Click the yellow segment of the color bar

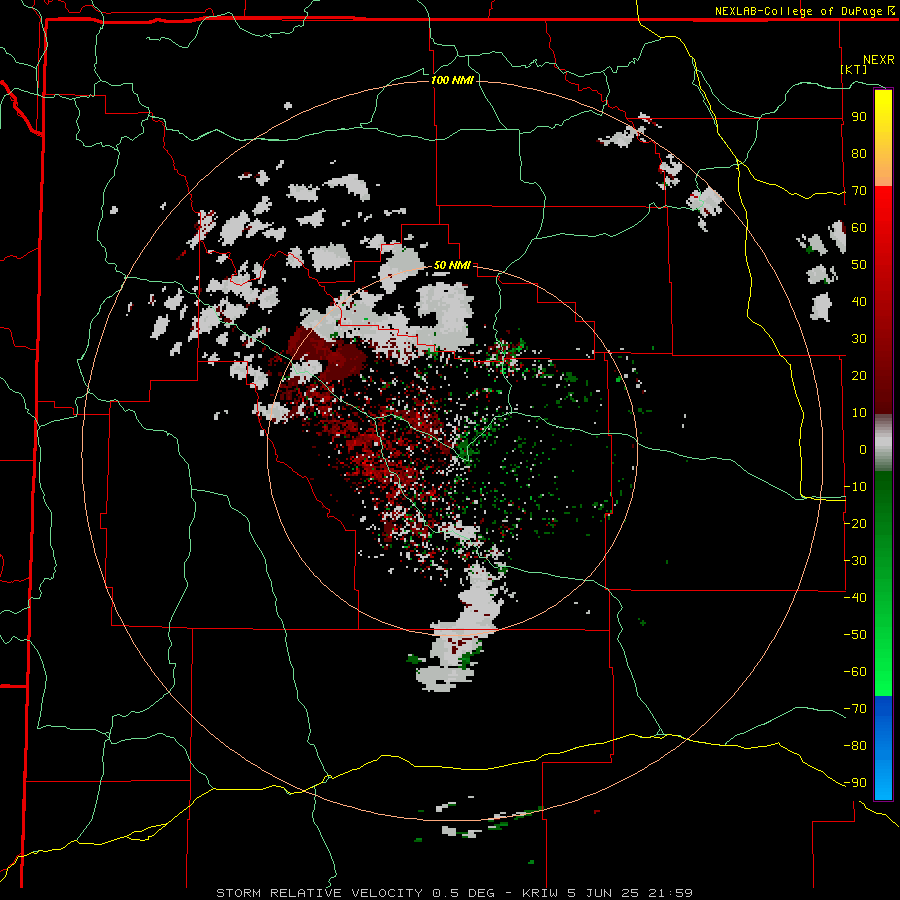pyautogui.click(x=883, y=138)
